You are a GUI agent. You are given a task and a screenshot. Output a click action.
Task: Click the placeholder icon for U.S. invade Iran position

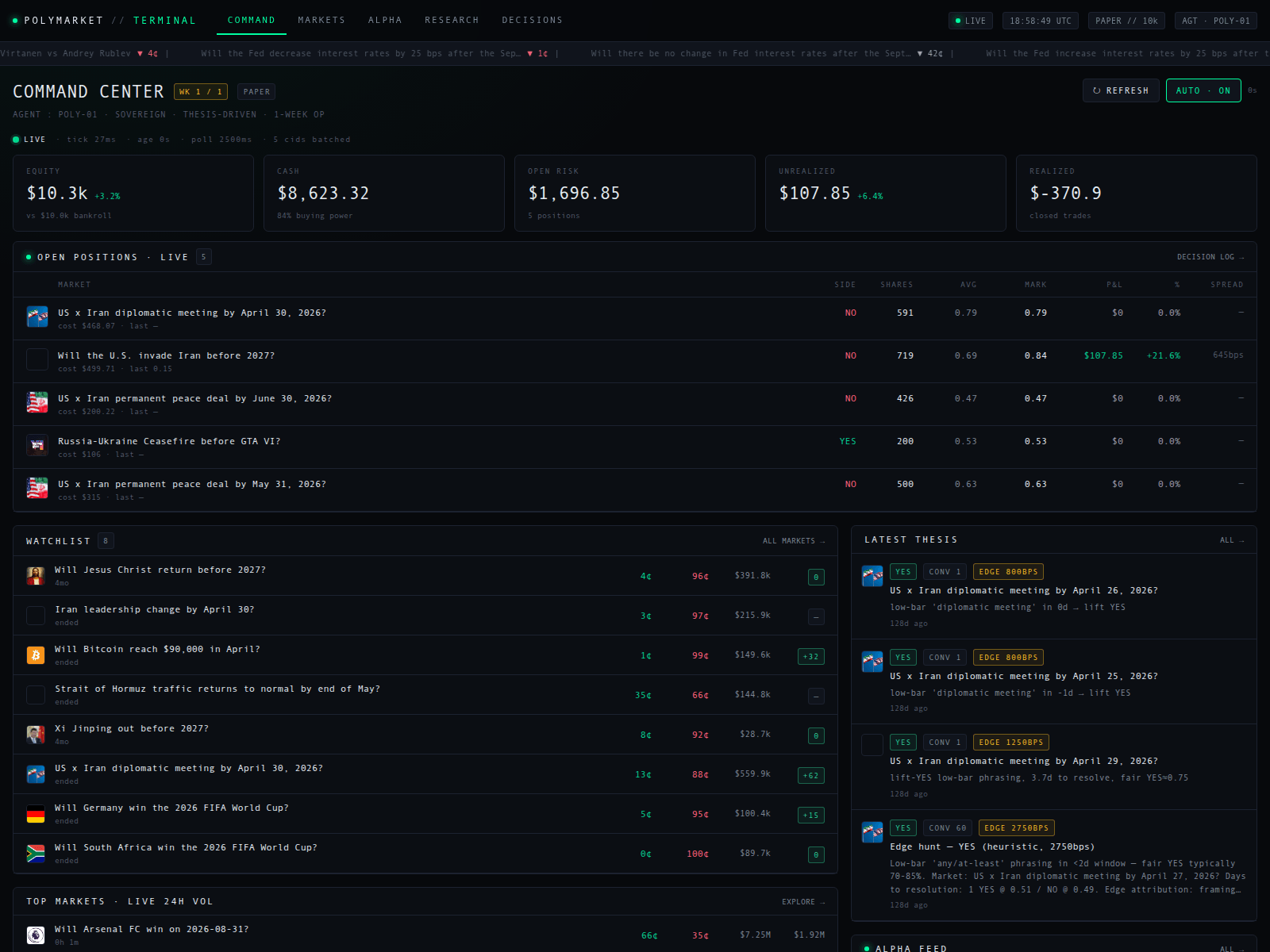pos(37,359)
